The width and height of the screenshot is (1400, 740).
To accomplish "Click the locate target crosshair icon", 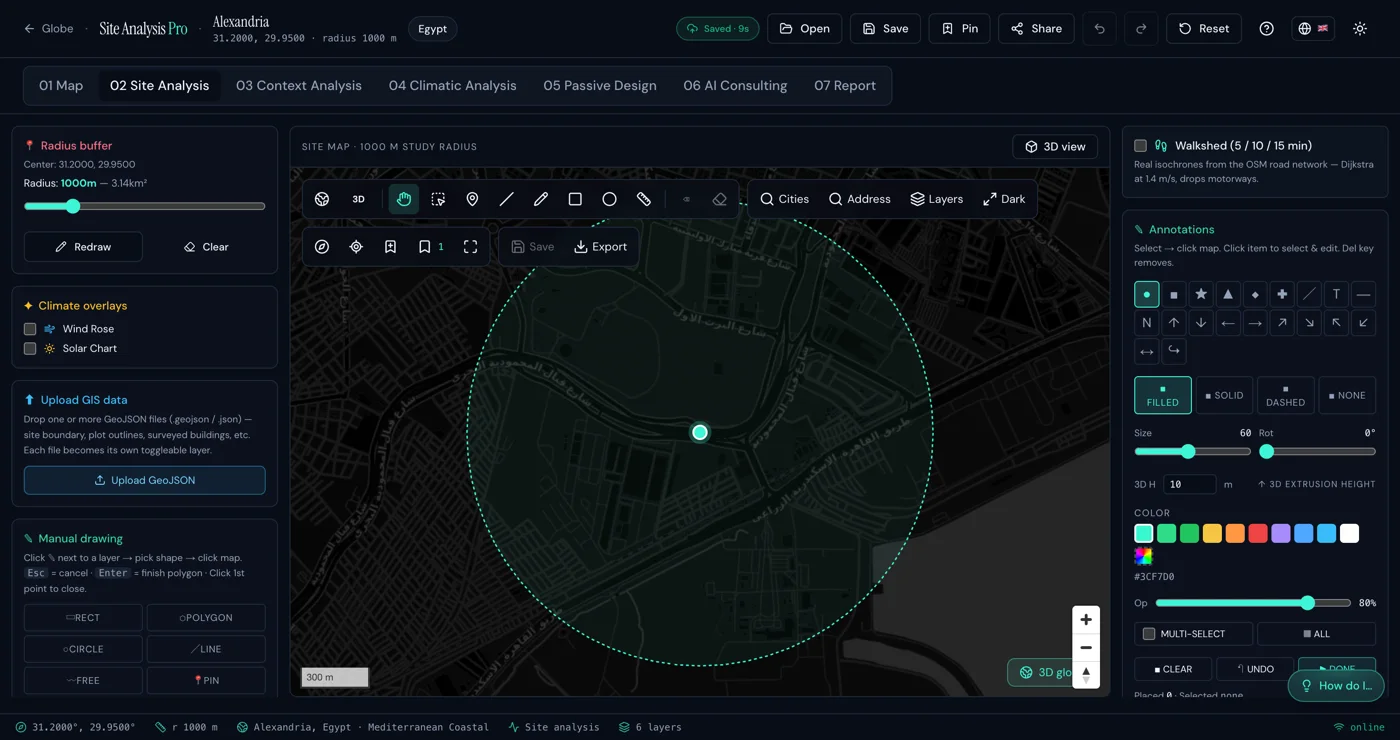I will point(356,247).
